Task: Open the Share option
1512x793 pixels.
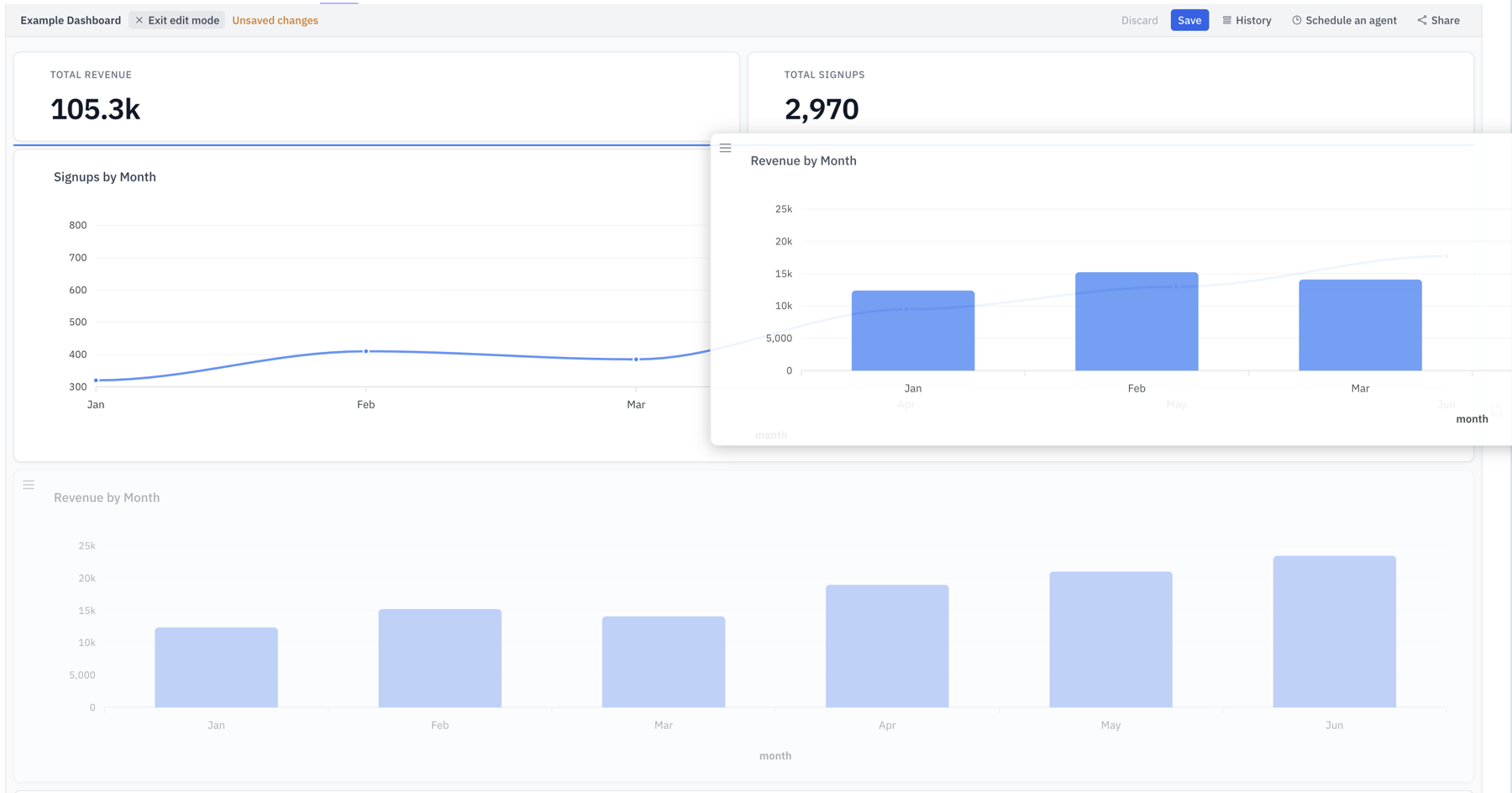Action: pos(1438,20)
